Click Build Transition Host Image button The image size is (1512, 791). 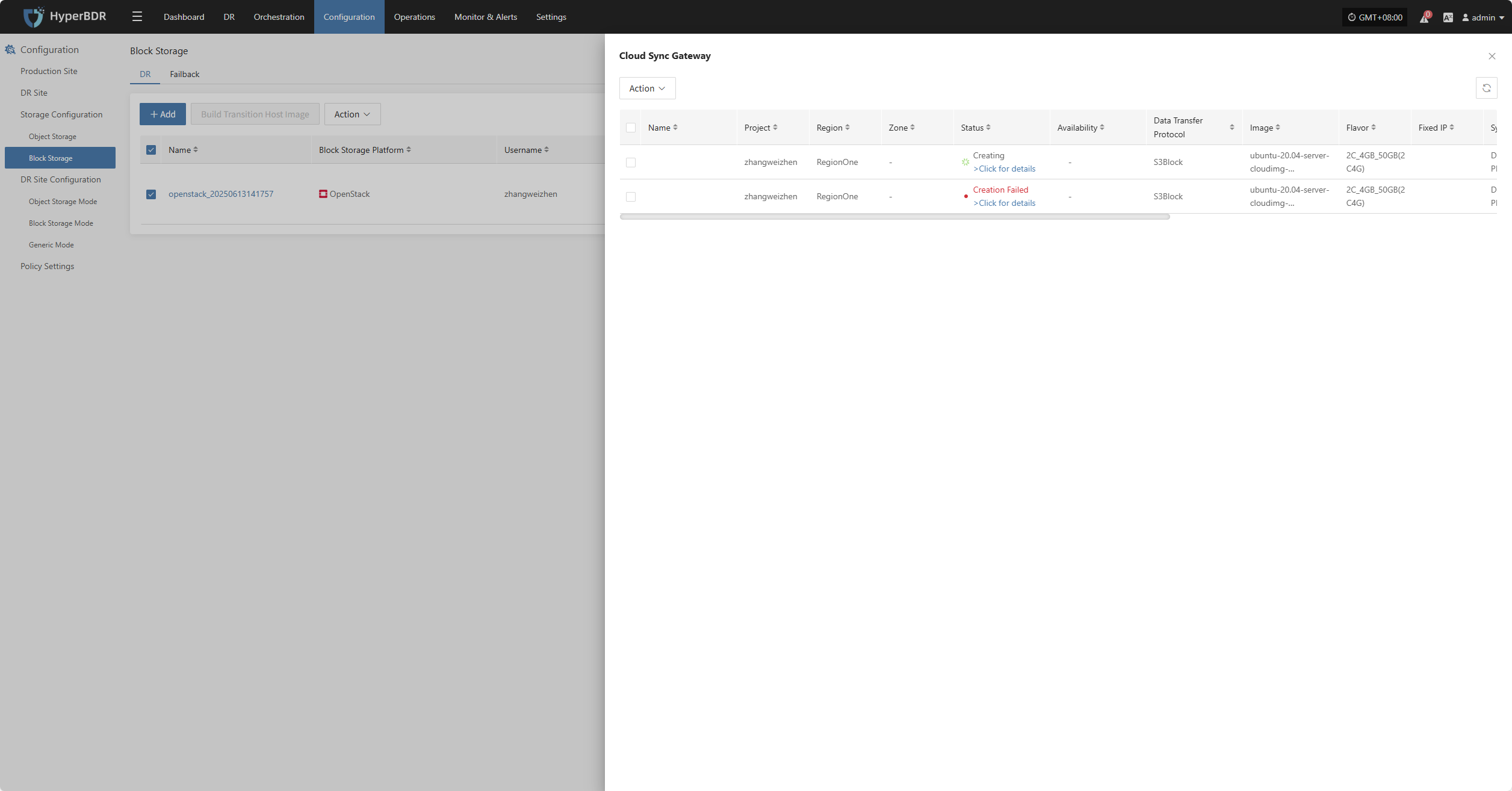255,114
